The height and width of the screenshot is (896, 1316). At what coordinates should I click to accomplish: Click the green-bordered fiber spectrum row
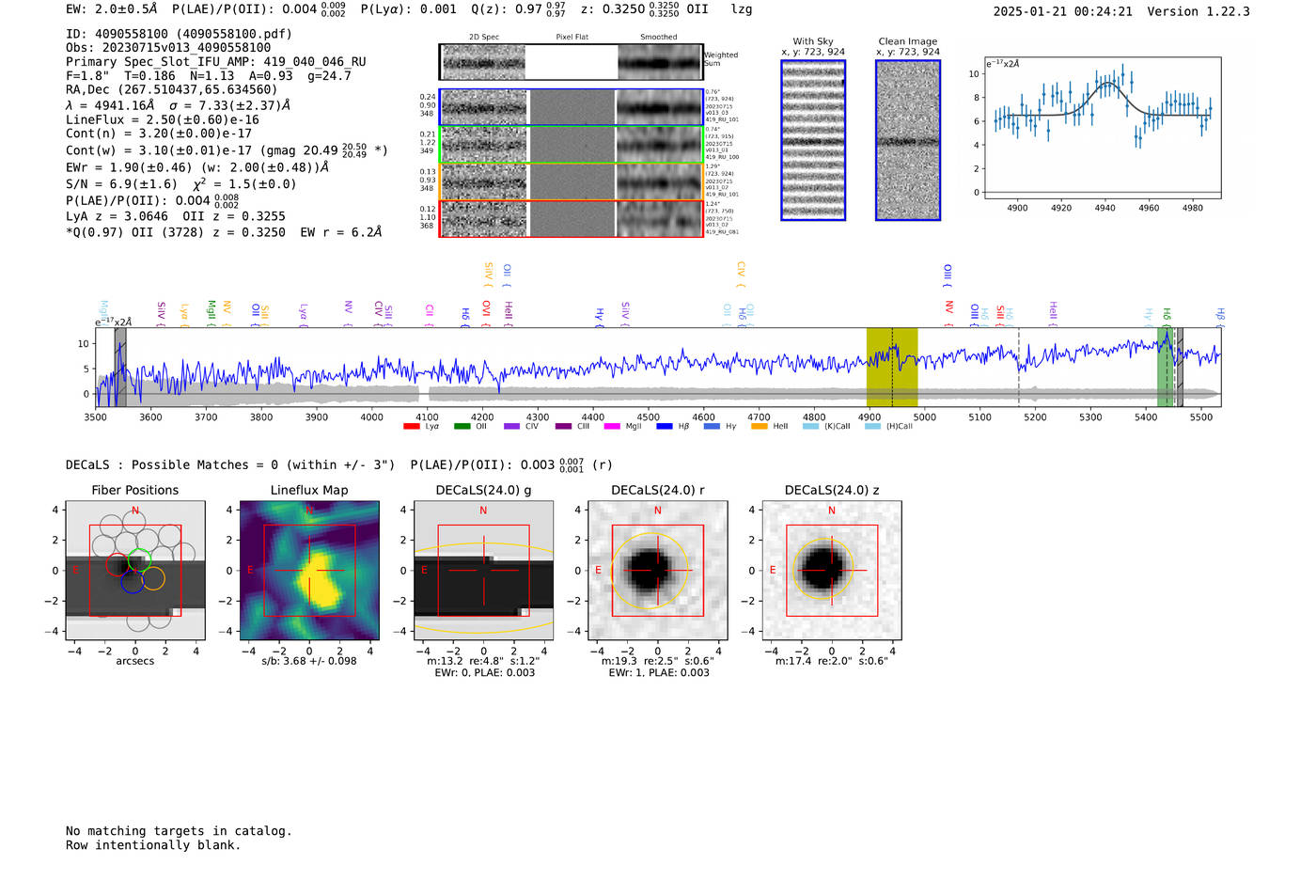[x=572, y=145]
